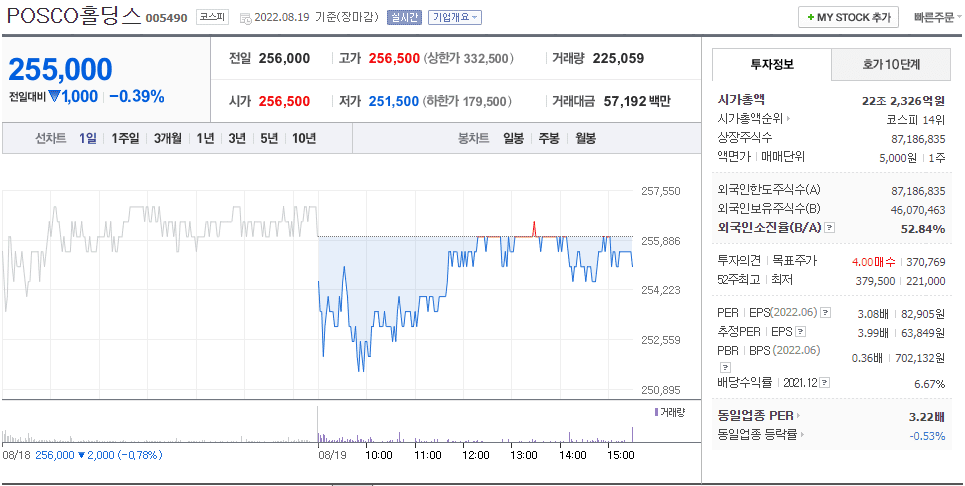
Task: Click 전일 value 256,000
Action: click(284, 58)
